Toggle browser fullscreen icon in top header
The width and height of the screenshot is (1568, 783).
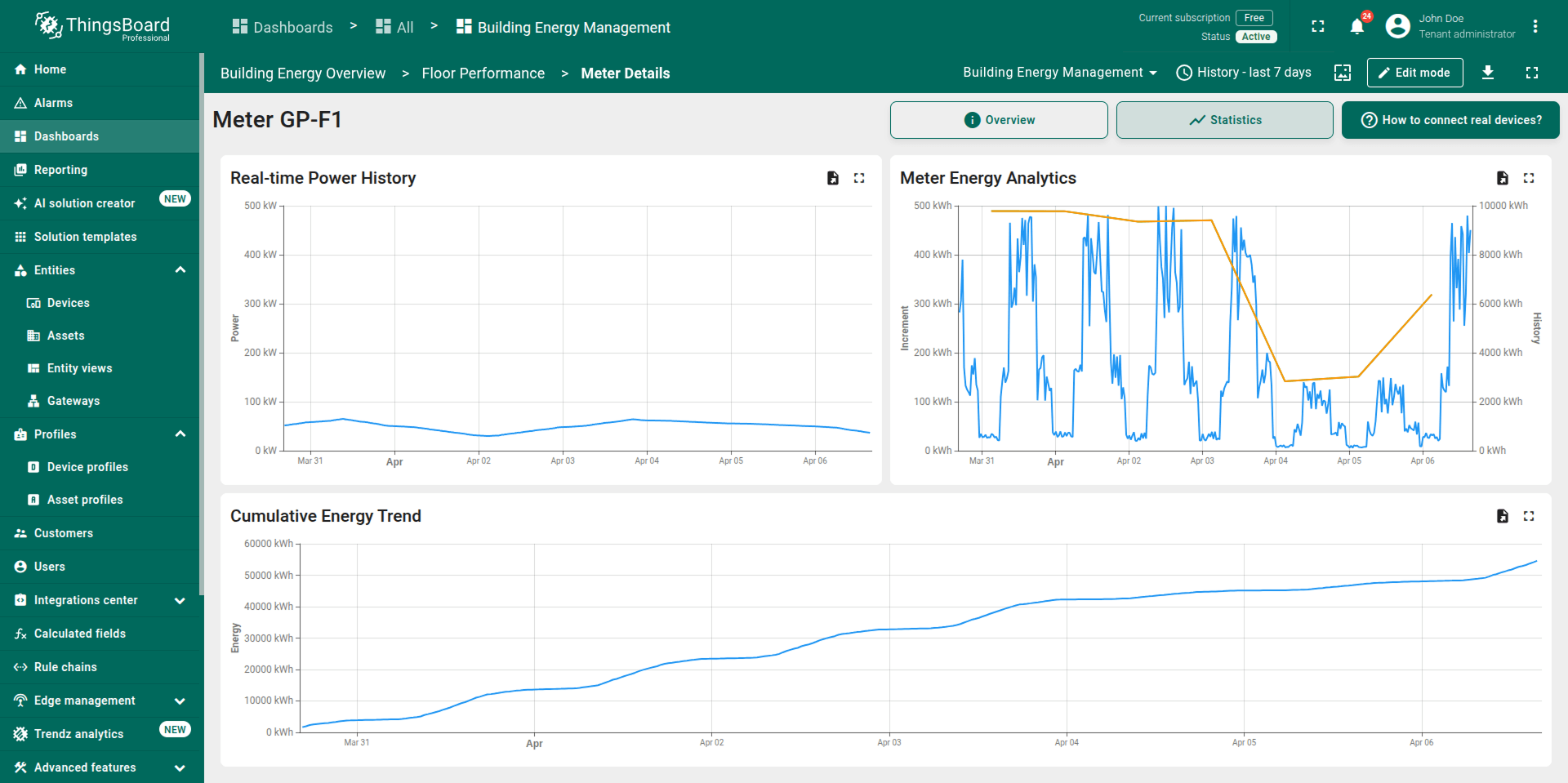(x=1317, y=27)
